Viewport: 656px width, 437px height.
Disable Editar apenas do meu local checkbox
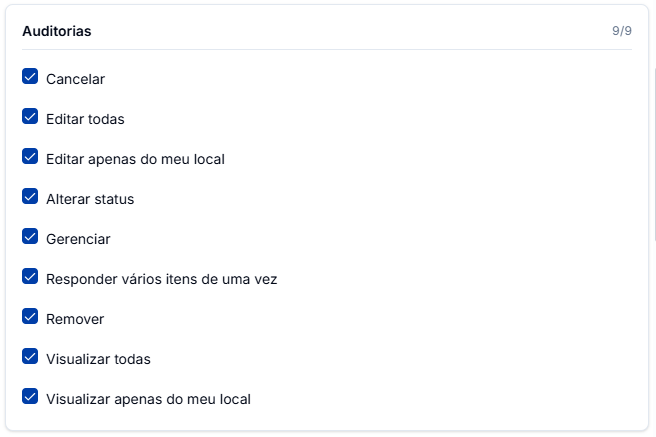pyautogui.click(x=30, y=156)
